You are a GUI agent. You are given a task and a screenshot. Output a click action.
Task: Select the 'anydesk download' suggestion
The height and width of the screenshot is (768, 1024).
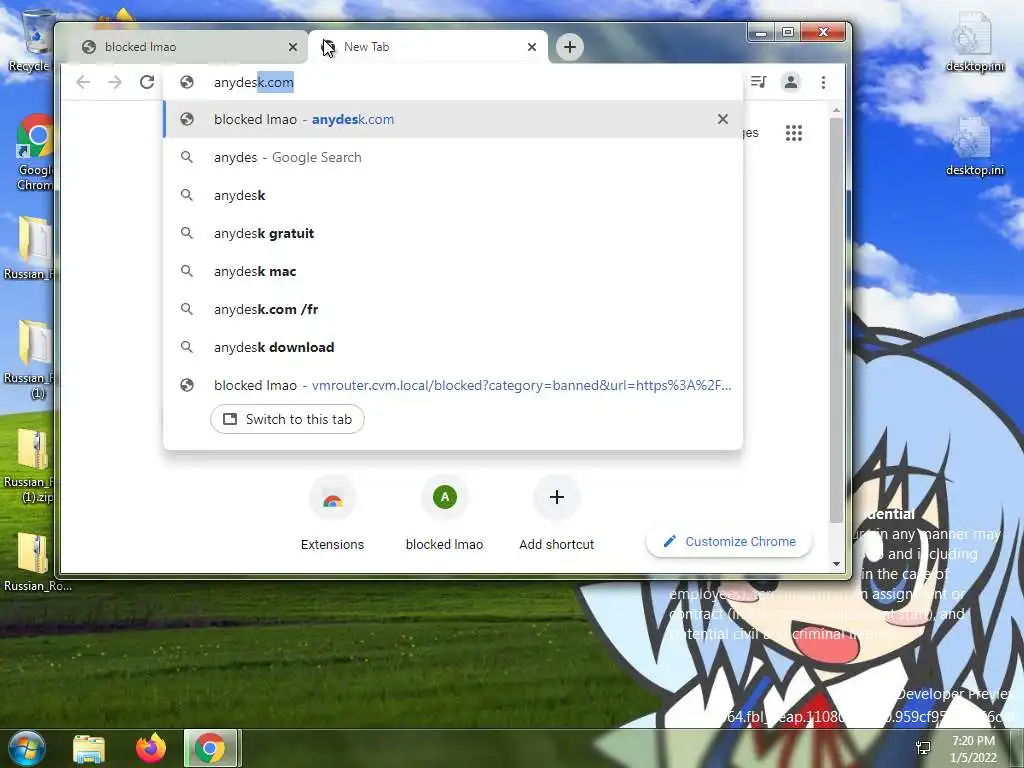click(453, 347)
